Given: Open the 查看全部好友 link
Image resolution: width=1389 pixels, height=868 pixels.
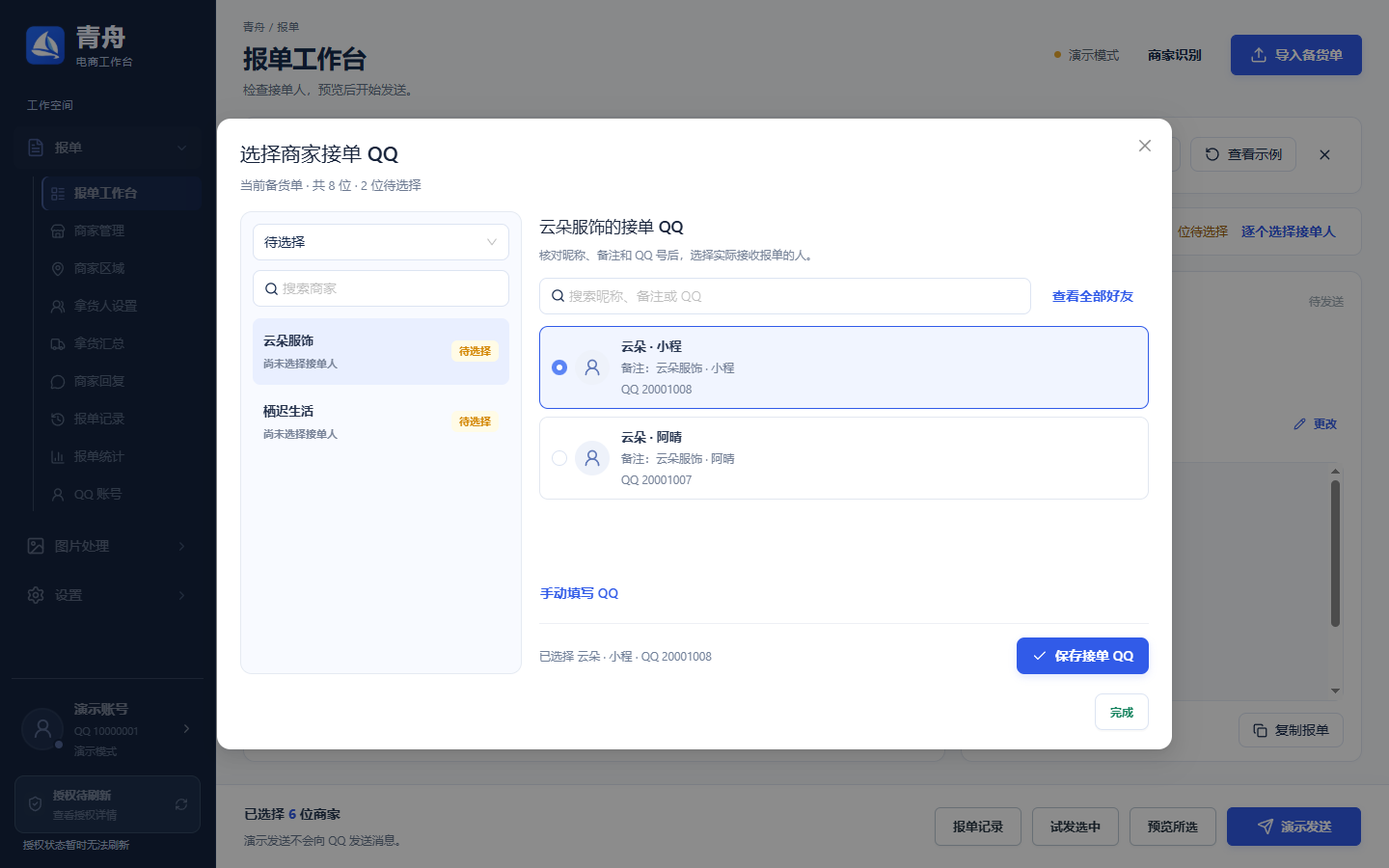Looking at the screenshot, I should (x=1093, y=296).
